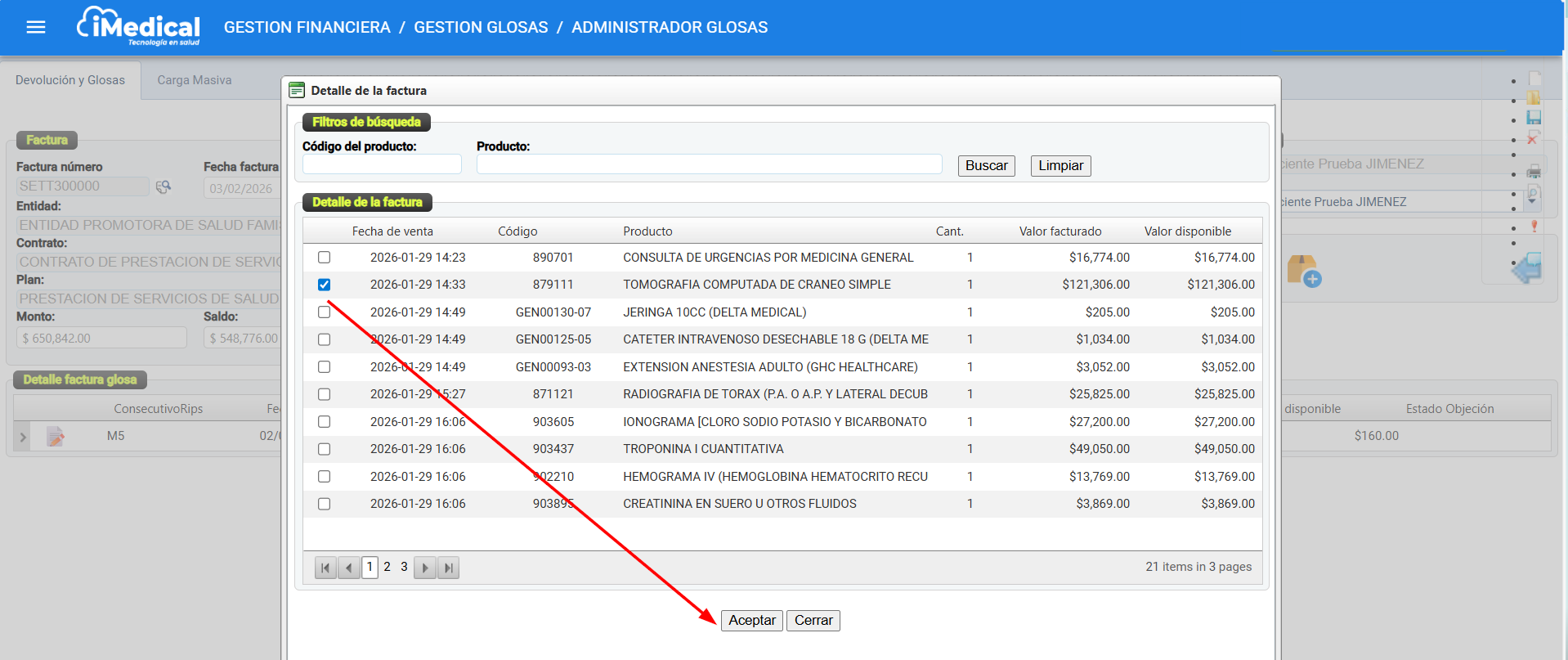Click the printer icon in the right toolbar
Image resolution: width=1568 pixels, height=660 pixels.
[x=1534, y=172]
